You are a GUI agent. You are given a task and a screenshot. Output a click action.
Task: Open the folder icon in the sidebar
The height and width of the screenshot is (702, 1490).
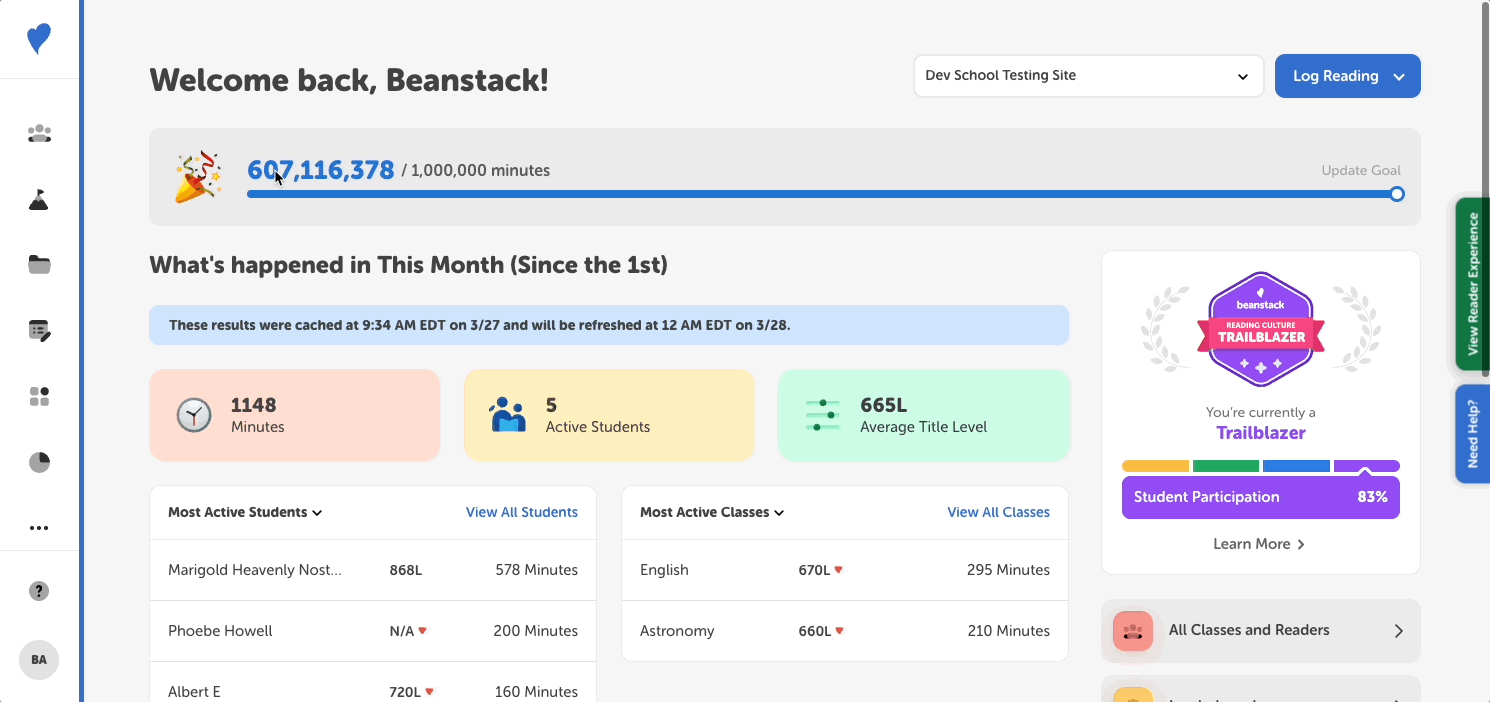coord(39,264)
